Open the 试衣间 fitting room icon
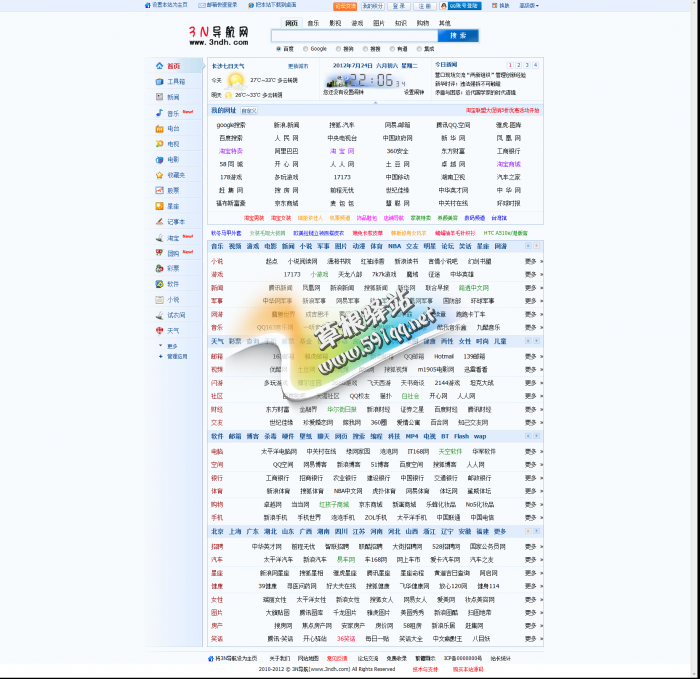Image resolution: width=700 pixels, height=679 pixels. pos(159,315)
